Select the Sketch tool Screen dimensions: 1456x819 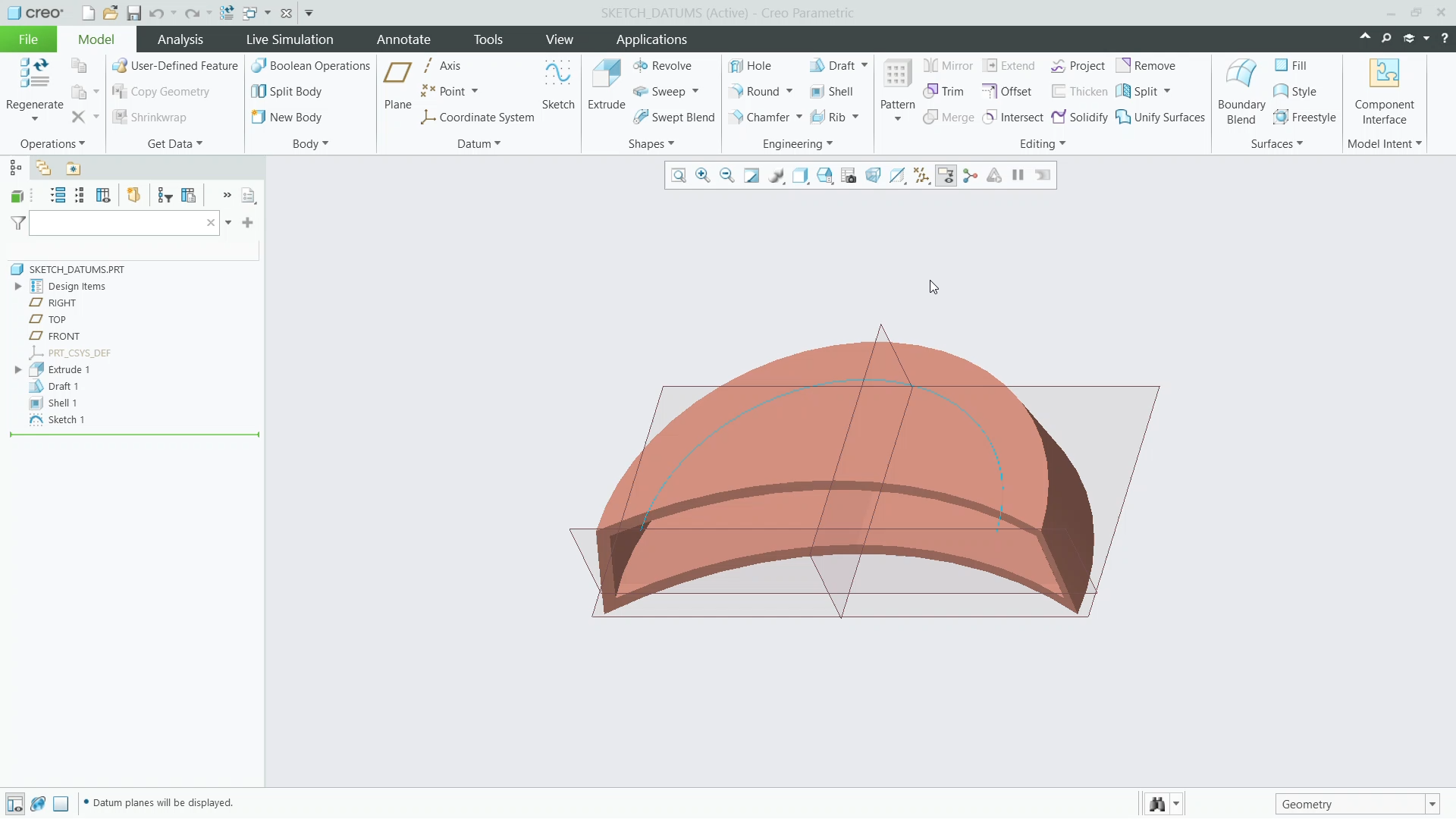558,85
